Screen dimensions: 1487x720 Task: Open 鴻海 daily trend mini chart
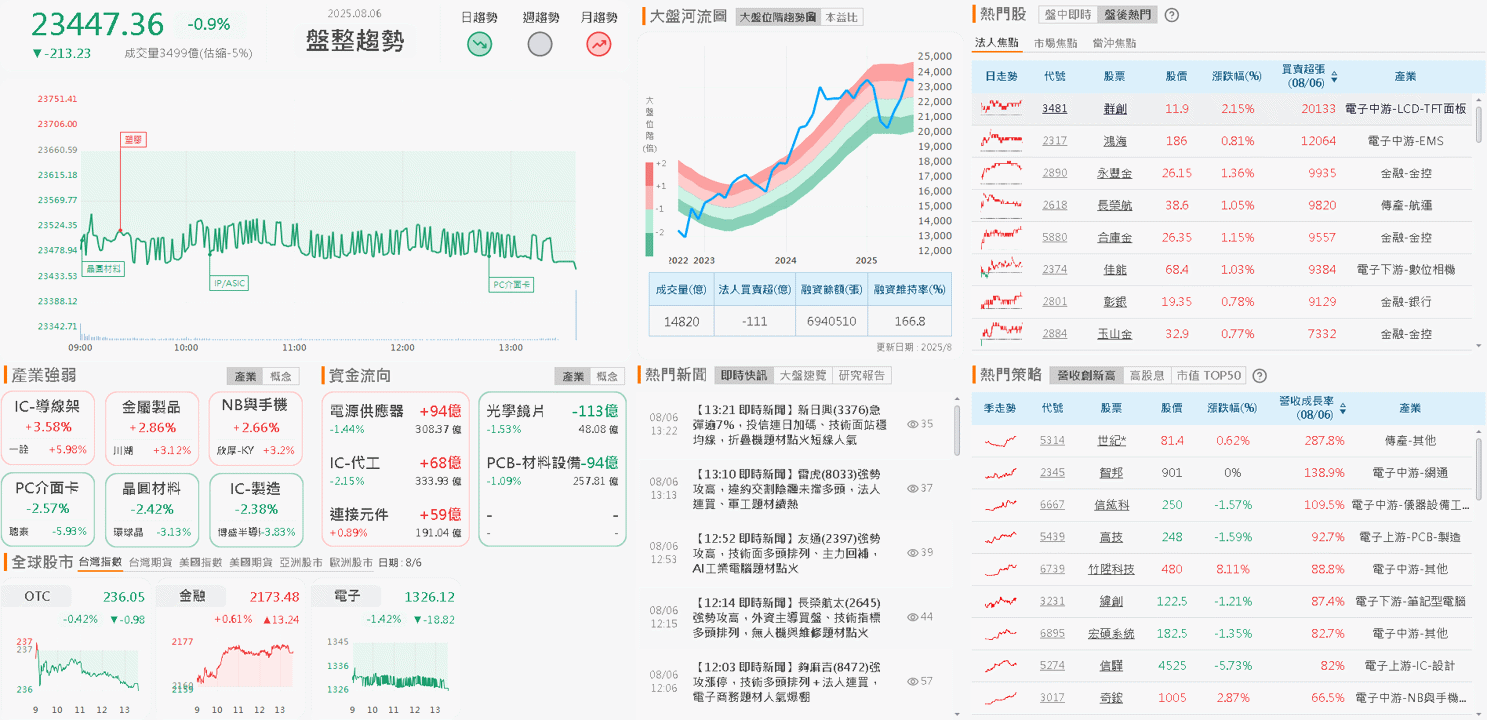(x=1001, y=140)
